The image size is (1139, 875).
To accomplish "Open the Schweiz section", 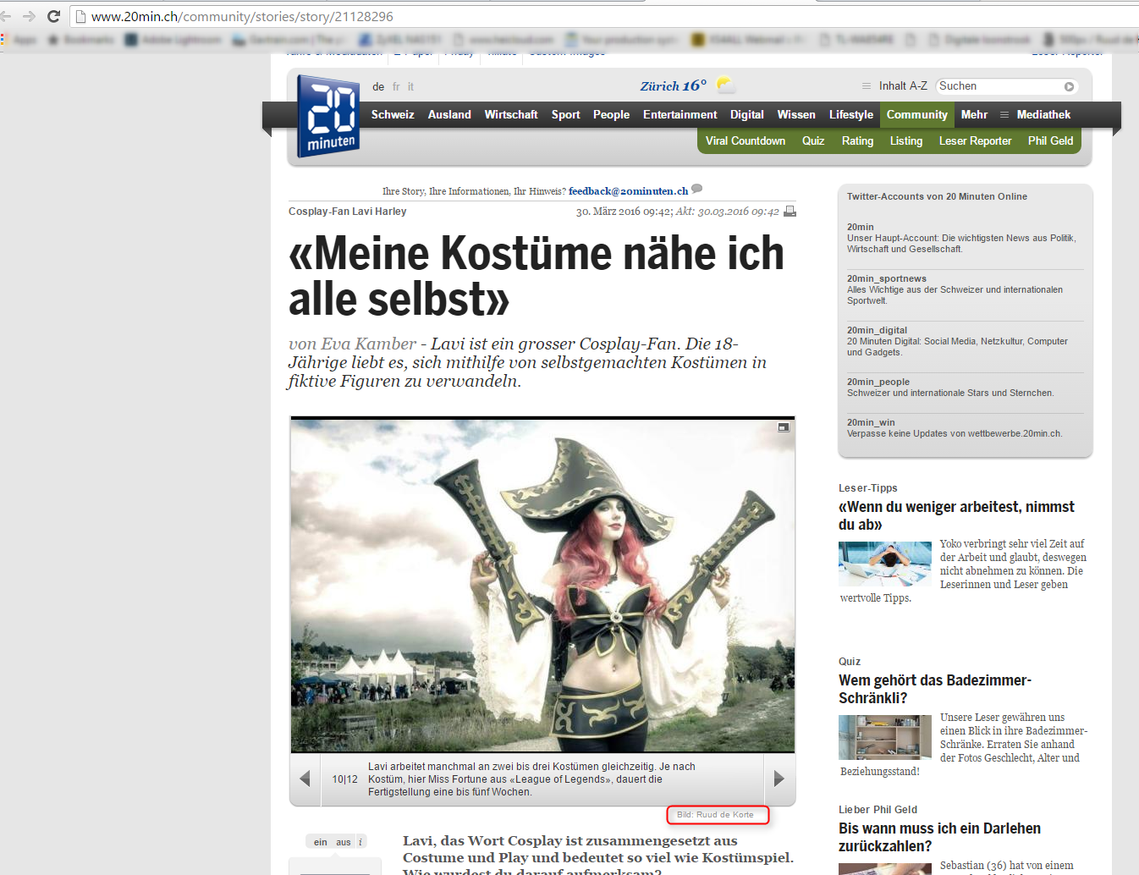I will [392, 115].
